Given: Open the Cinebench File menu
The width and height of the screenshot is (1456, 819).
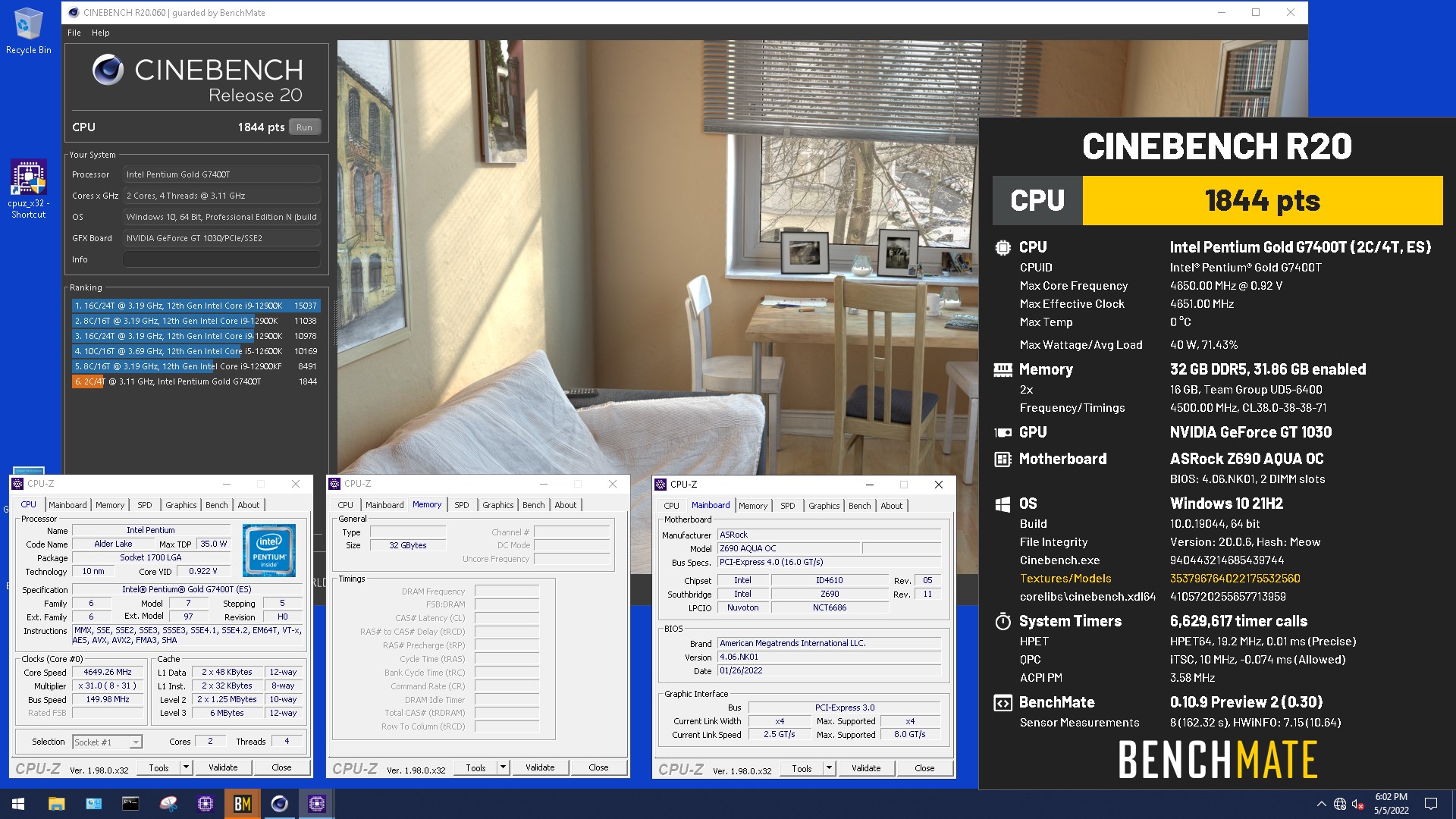Looking at the screenshot, I should pos(74,33).
